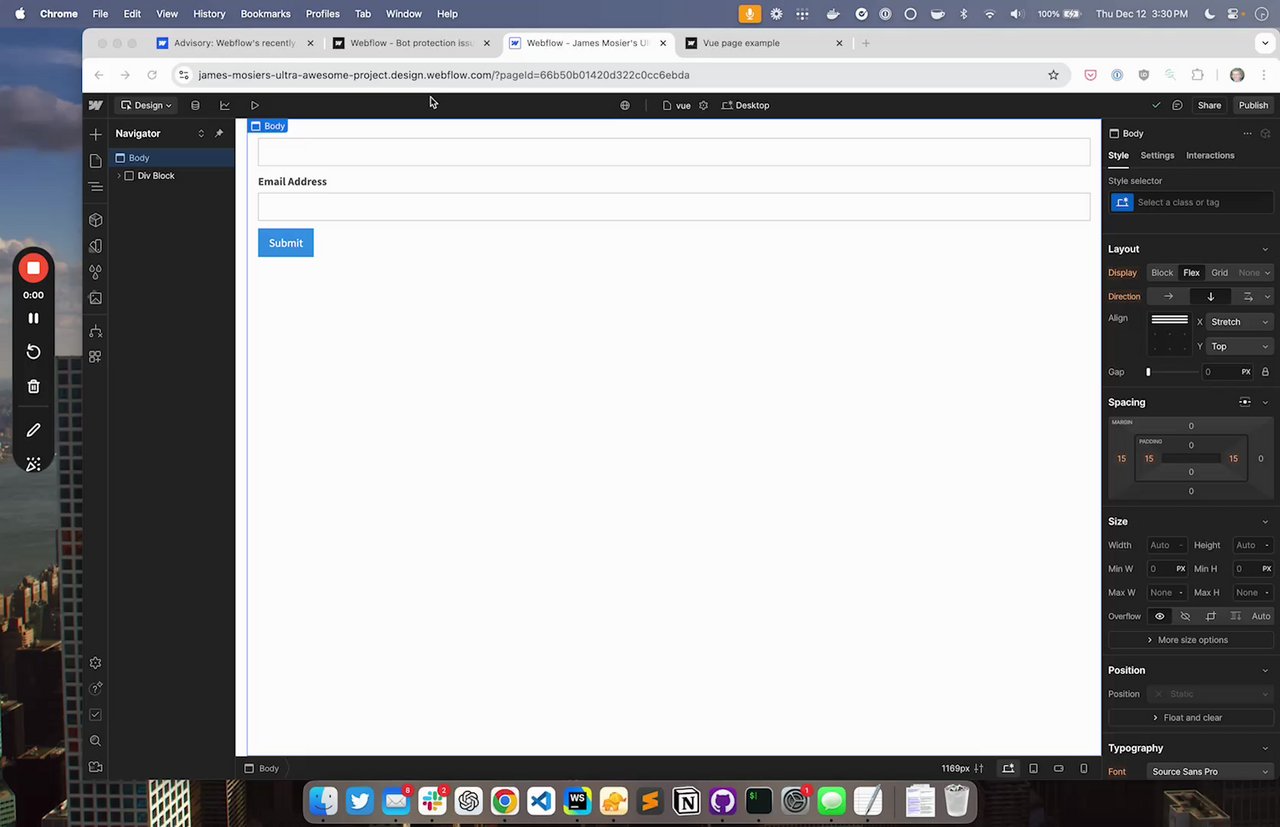Switch to the Settings tab
Screen dimensions: 1280x827
tap(1157, 156)
